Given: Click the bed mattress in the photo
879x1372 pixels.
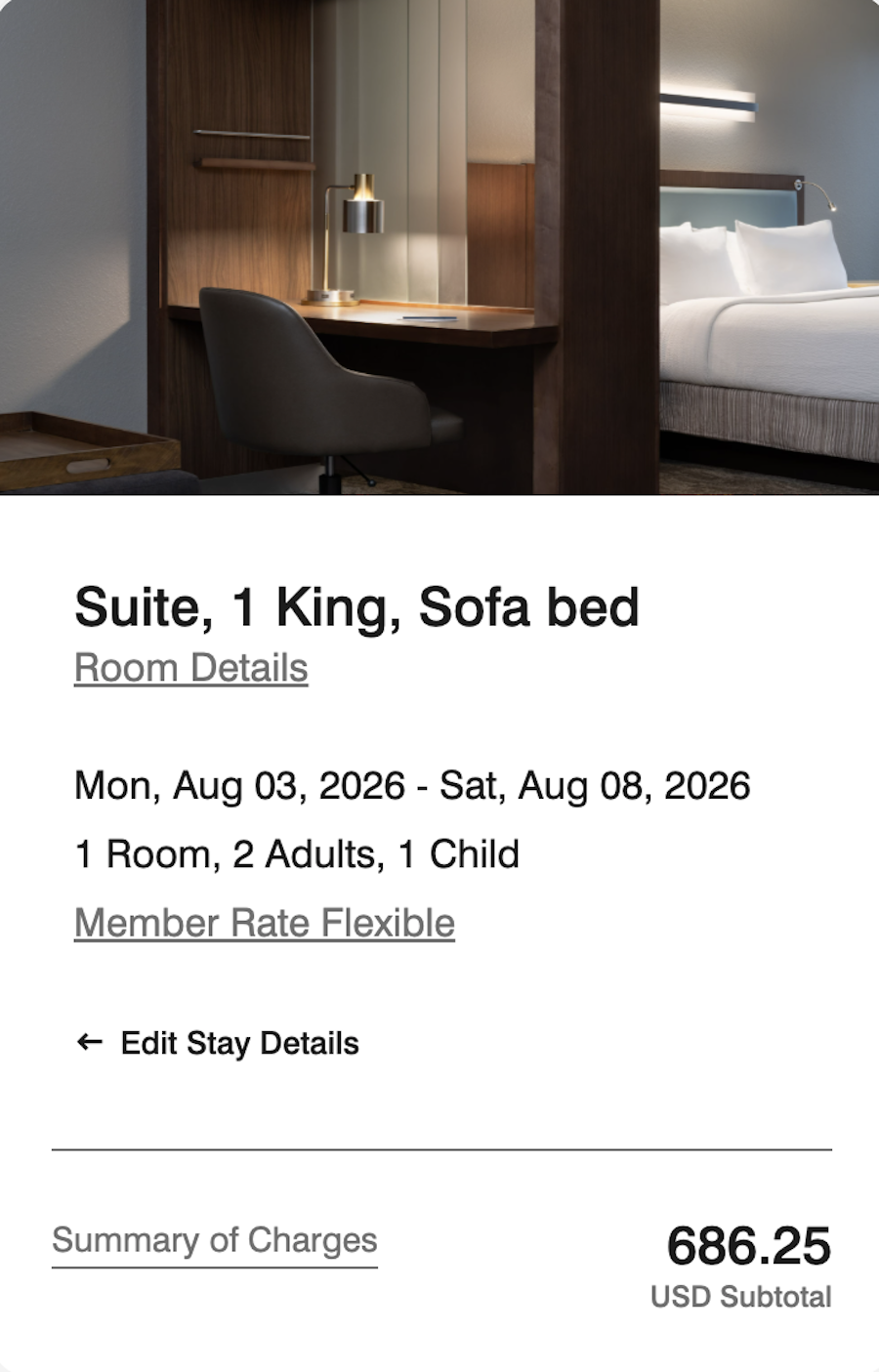Looking at the screenshot, I should coord(772,342).
